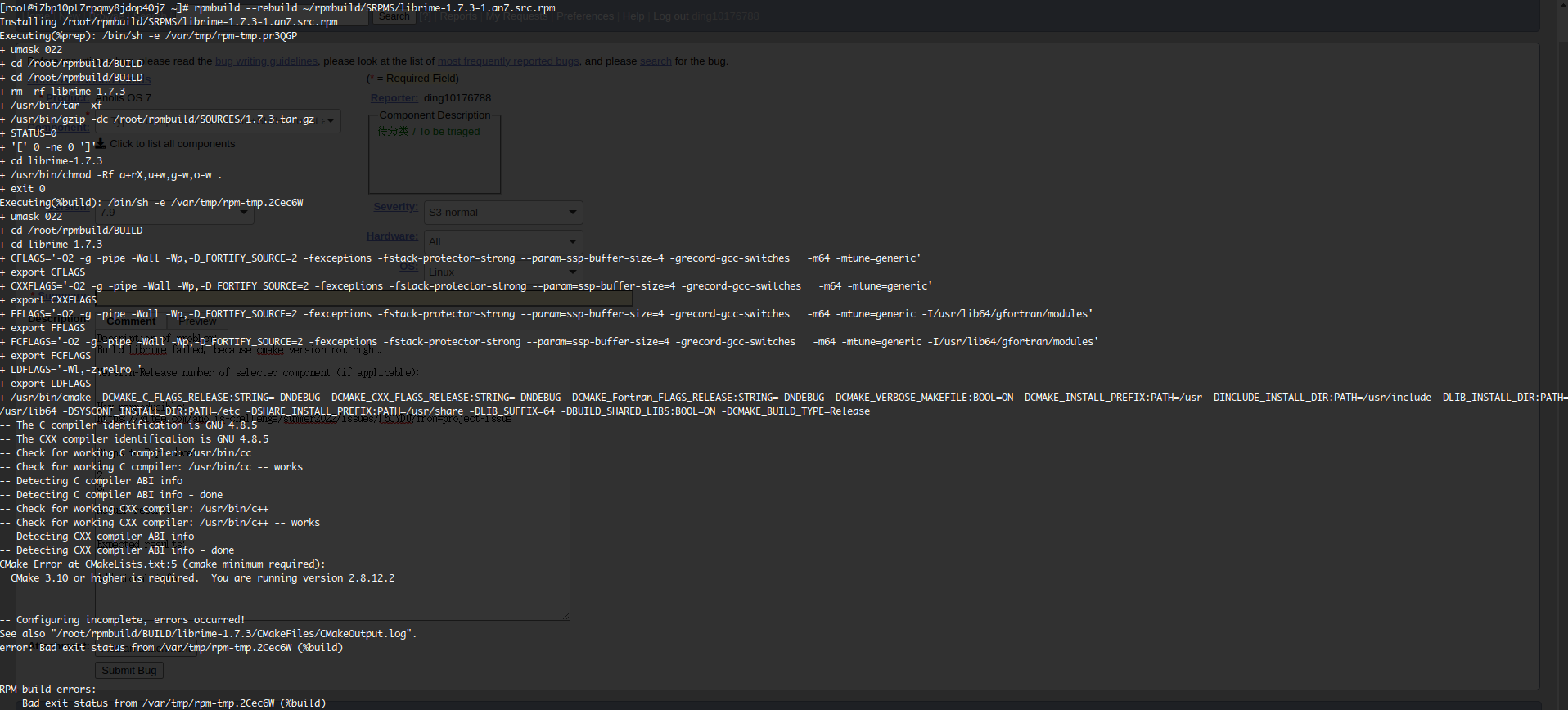Open the OS dropdown showing Linux
Image resolution: width=1568 pixels, height=710 pixels.
pos(502,272)
